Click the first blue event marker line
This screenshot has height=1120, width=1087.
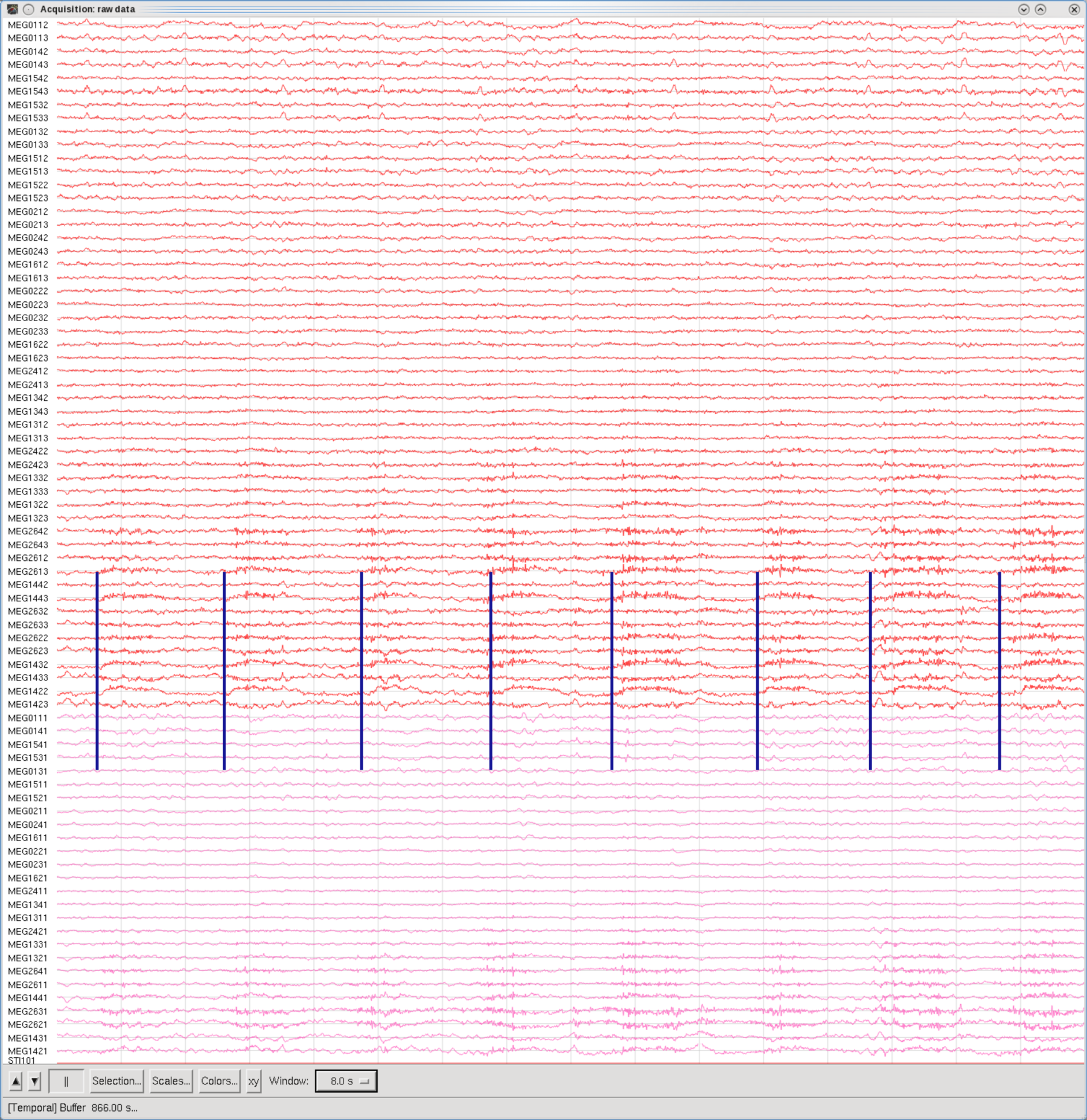97,670
